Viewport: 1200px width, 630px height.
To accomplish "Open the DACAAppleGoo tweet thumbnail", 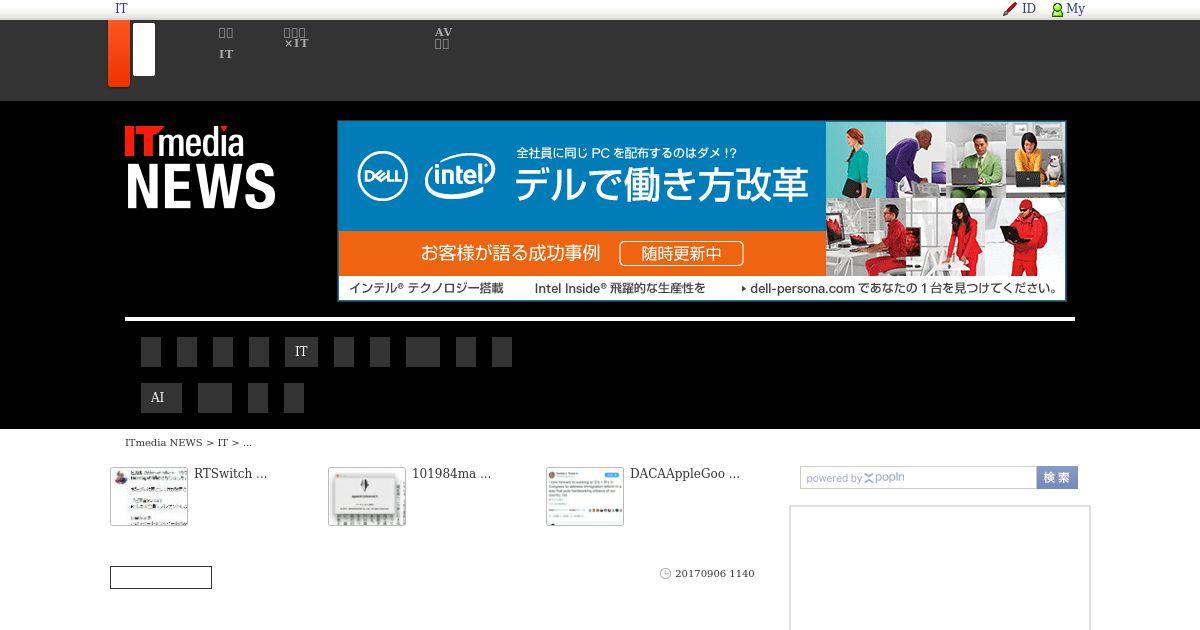I will click(585, 496).
